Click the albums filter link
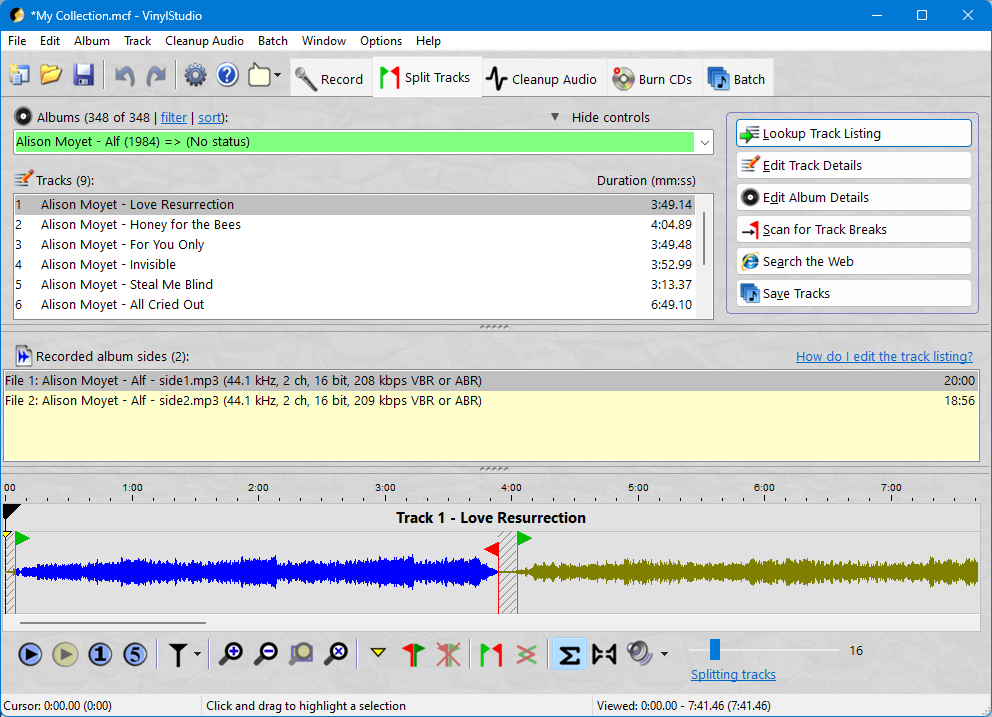Image resolution: width=992 pixels, height=717 pixels. [x=174, y=117]
